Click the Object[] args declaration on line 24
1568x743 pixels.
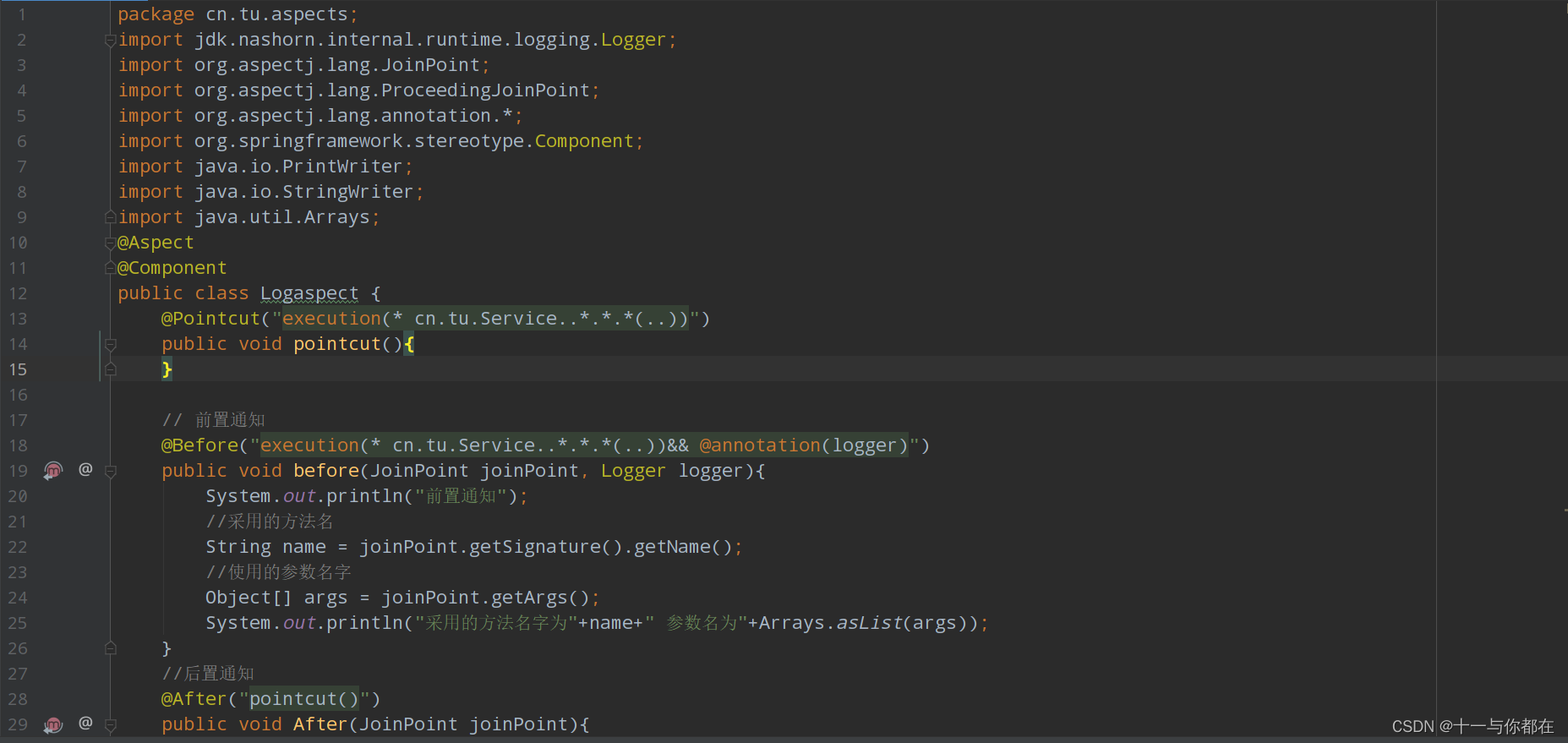(276, 598)
